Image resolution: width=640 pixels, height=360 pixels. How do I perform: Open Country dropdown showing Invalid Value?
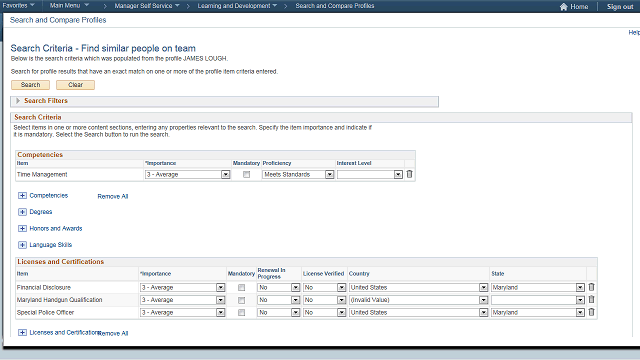click(x=418, y=300)
